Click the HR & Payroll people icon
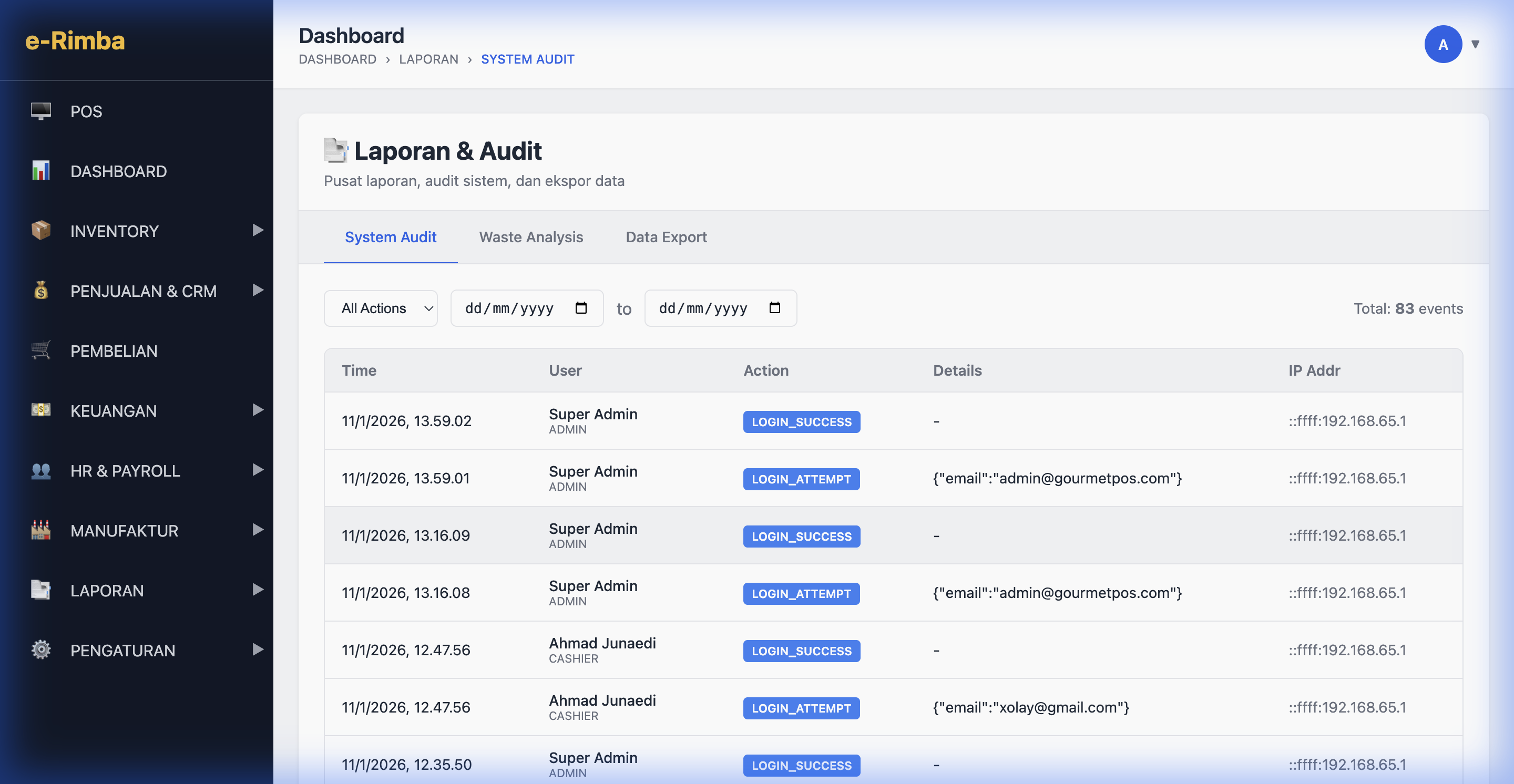This screenshot has width=1514, height=784. pyautogui.click(x=39, y=470)
